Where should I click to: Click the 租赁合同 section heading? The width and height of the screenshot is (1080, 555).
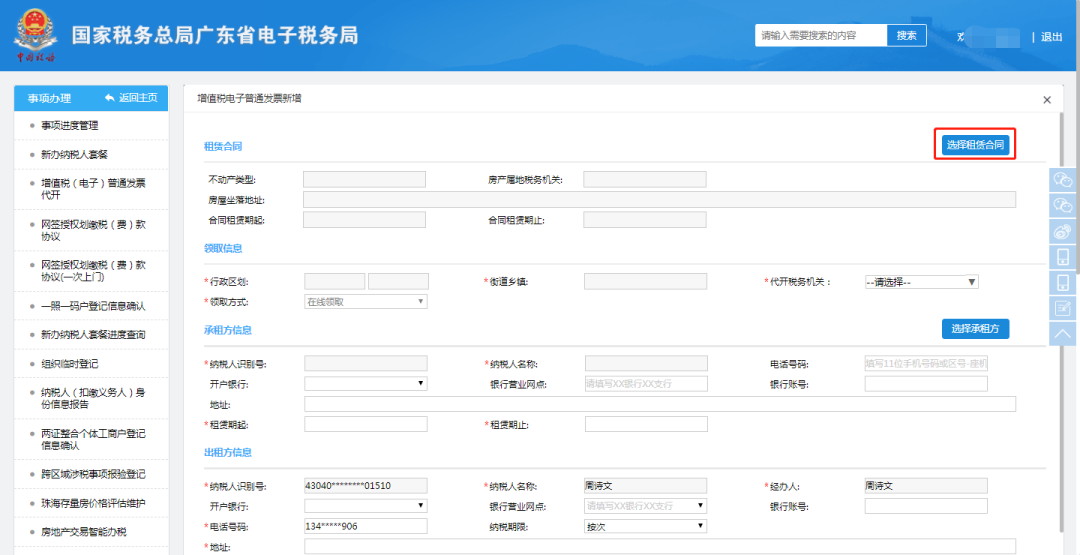pos(222,146)
